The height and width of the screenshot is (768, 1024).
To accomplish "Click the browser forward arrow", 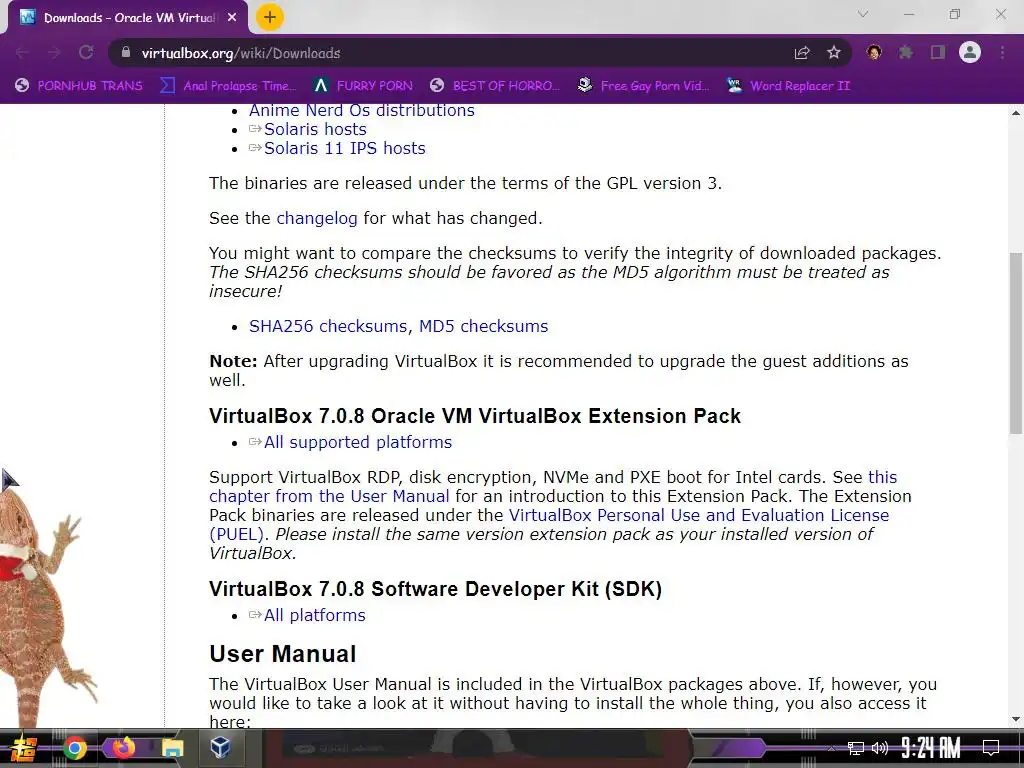I will pos(54,53).
